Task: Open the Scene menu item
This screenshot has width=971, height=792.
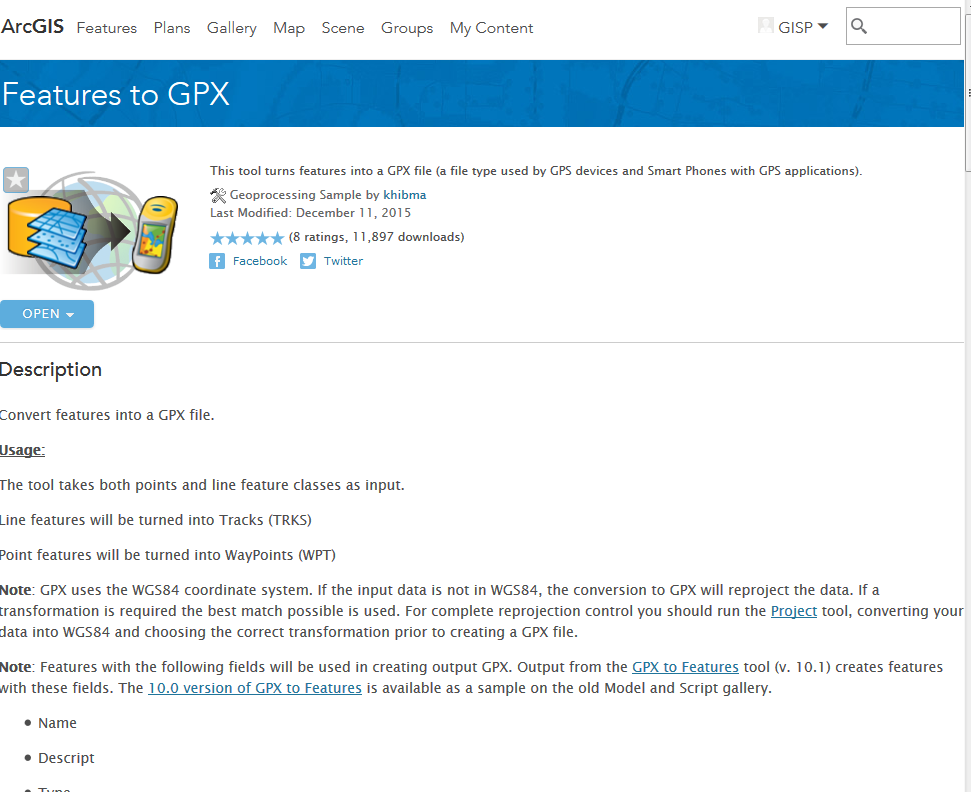Action: [x=342, y=28]
